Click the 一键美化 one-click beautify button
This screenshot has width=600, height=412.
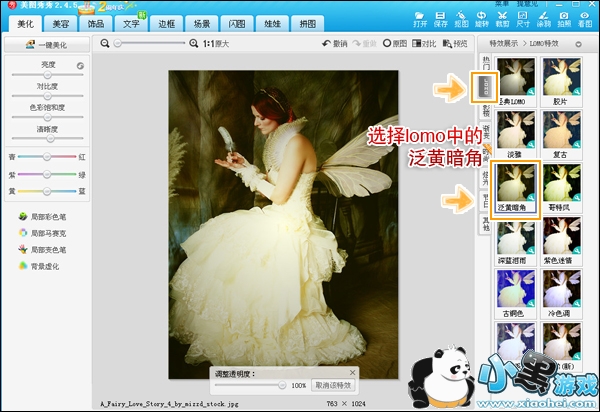click(x=47, y=45)
